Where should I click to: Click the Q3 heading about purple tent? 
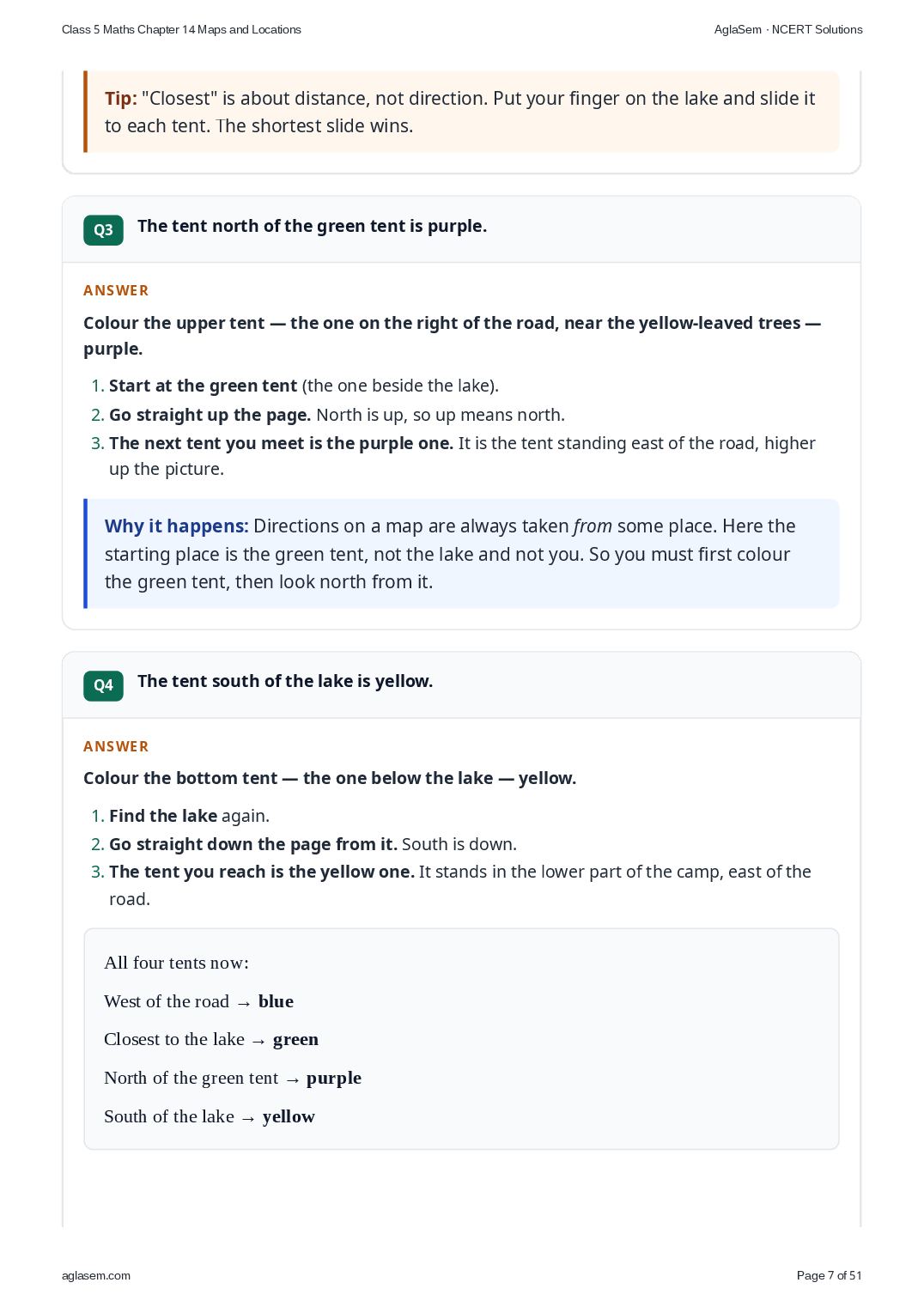[x=312, y=226]
